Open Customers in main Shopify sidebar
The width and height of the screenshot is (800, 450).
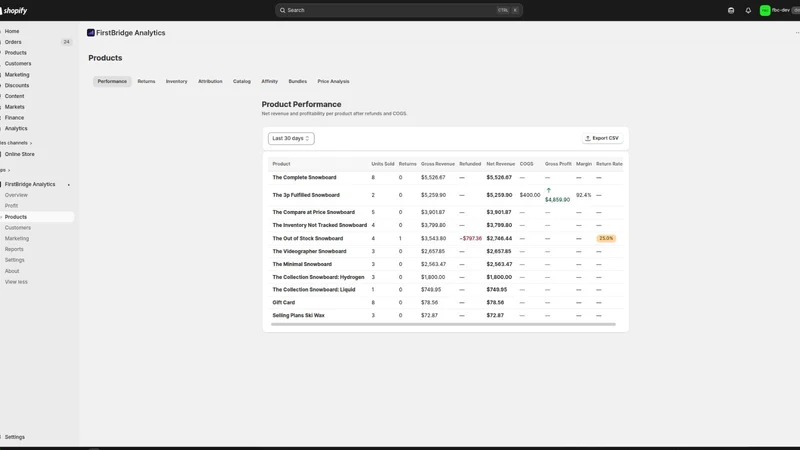point(18,64)
